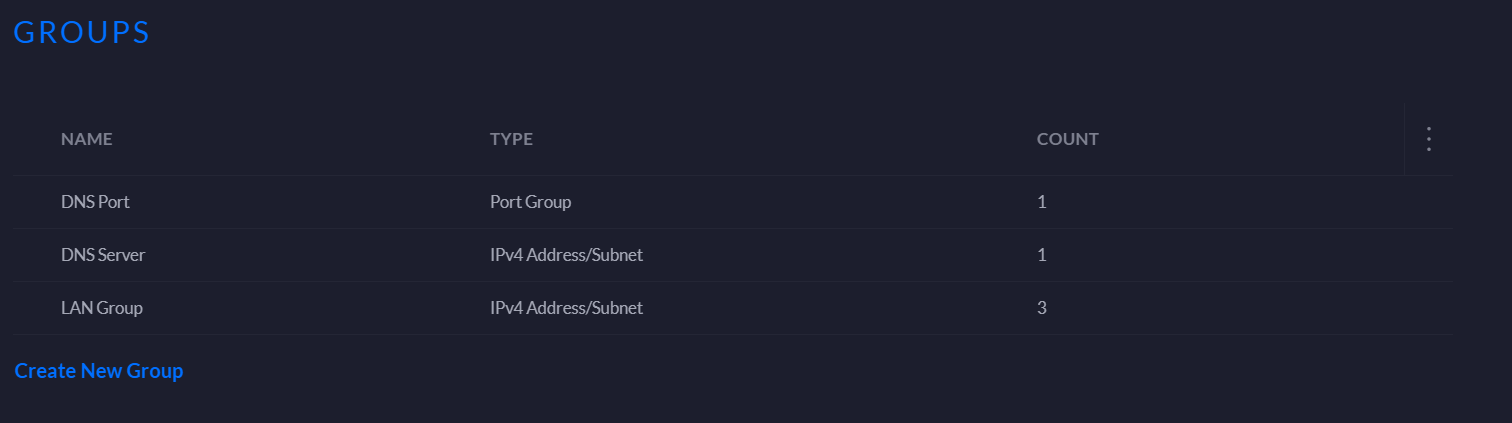Select the DNS Port group name
1512x423 pixels.
click(x=95, y=202)
